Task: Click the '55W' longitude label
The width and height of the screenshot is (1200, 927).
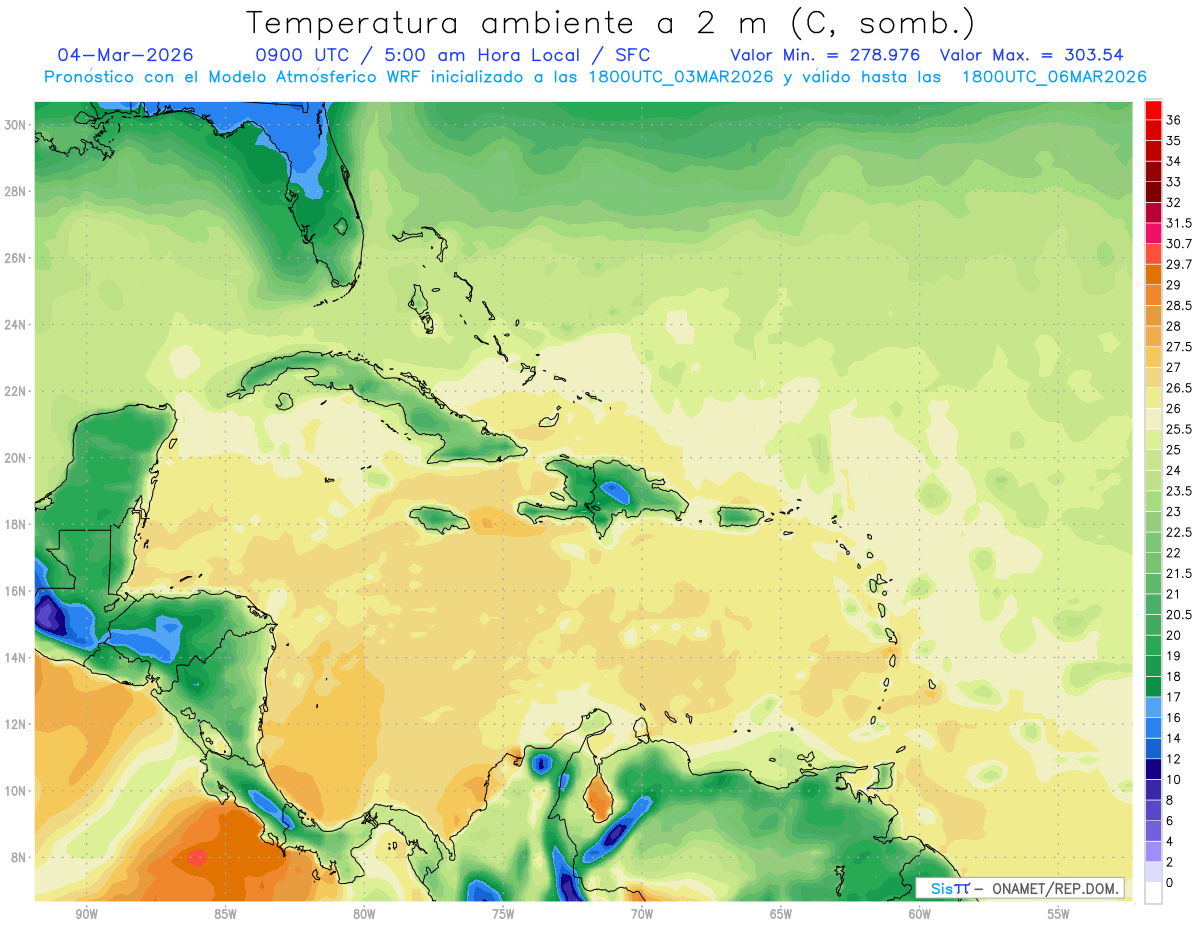Action: 1059,914
